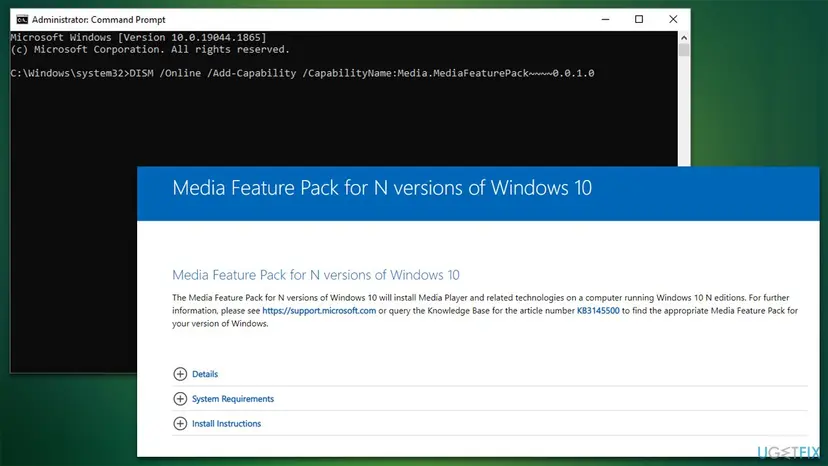Click the Command Prompt scrollbar thumb

tap(684, 50)
